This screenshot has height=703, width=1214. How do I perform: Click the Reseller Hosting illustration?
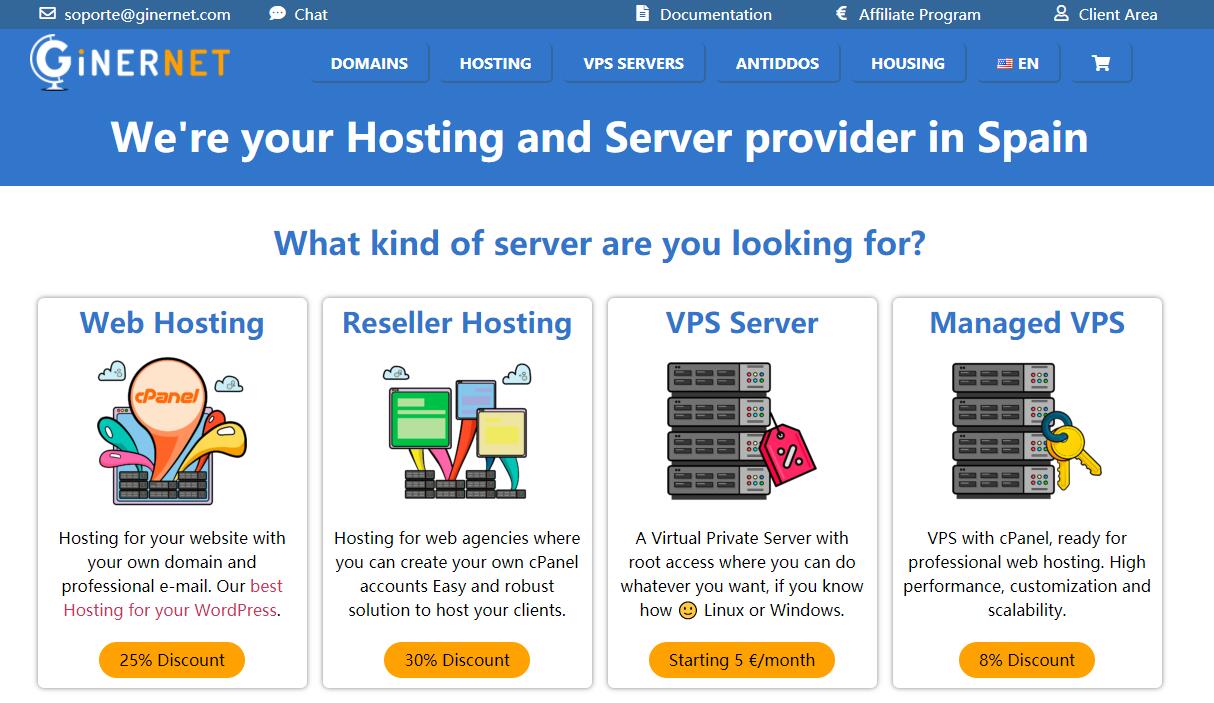tap(457, 431)
